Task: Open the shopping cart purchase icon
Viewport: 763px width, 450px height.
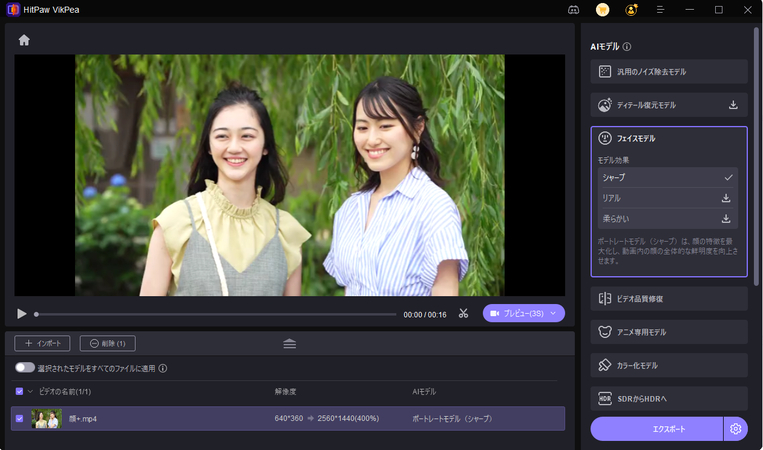Action: tap(602, 10)
